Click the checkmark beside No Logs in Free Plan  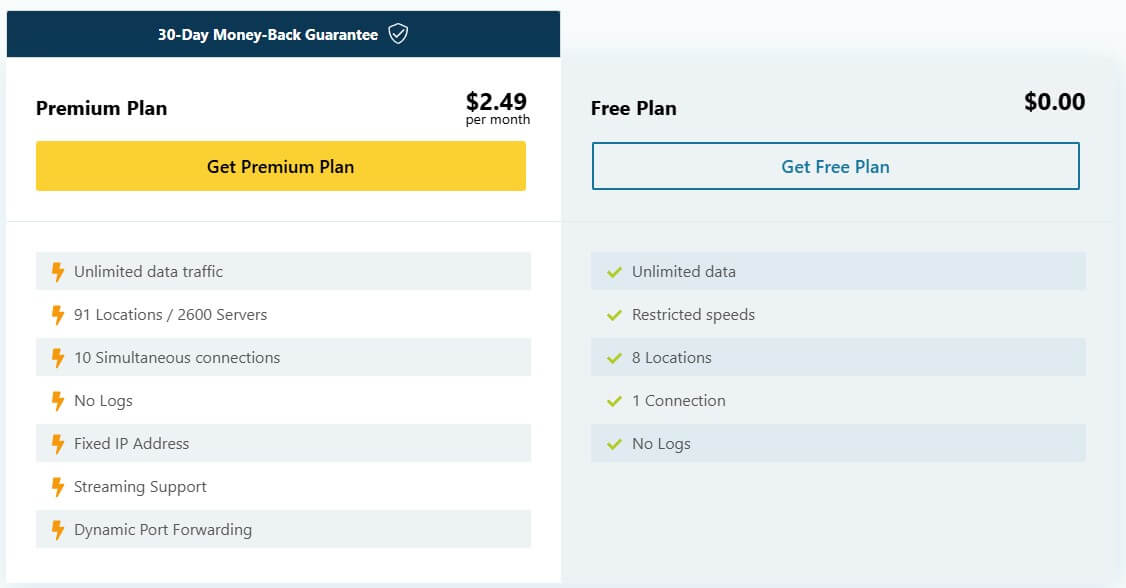pos(613,443)
